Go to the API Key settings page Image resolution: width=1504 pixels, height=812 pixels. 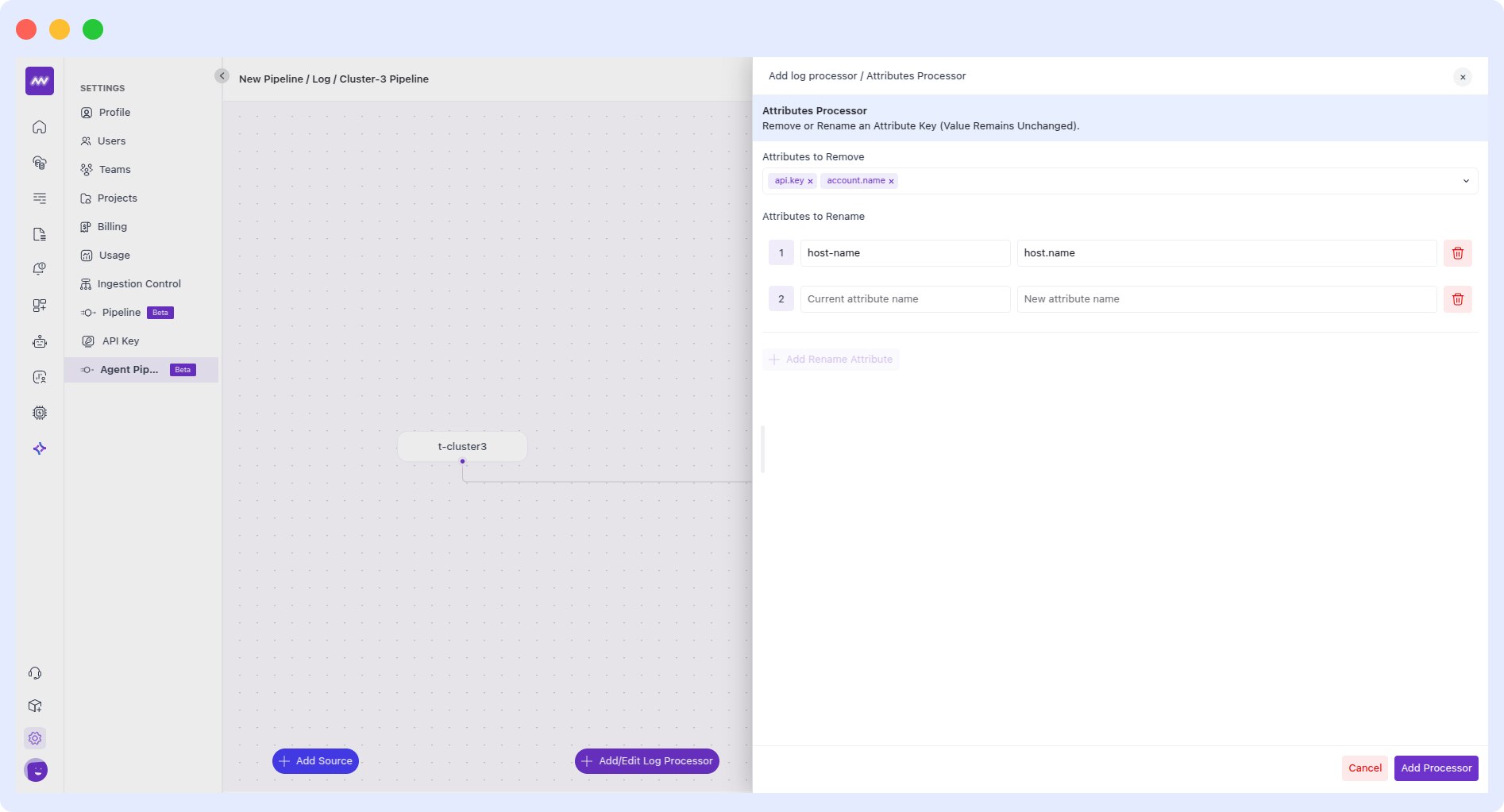click(x=121, y=341)
